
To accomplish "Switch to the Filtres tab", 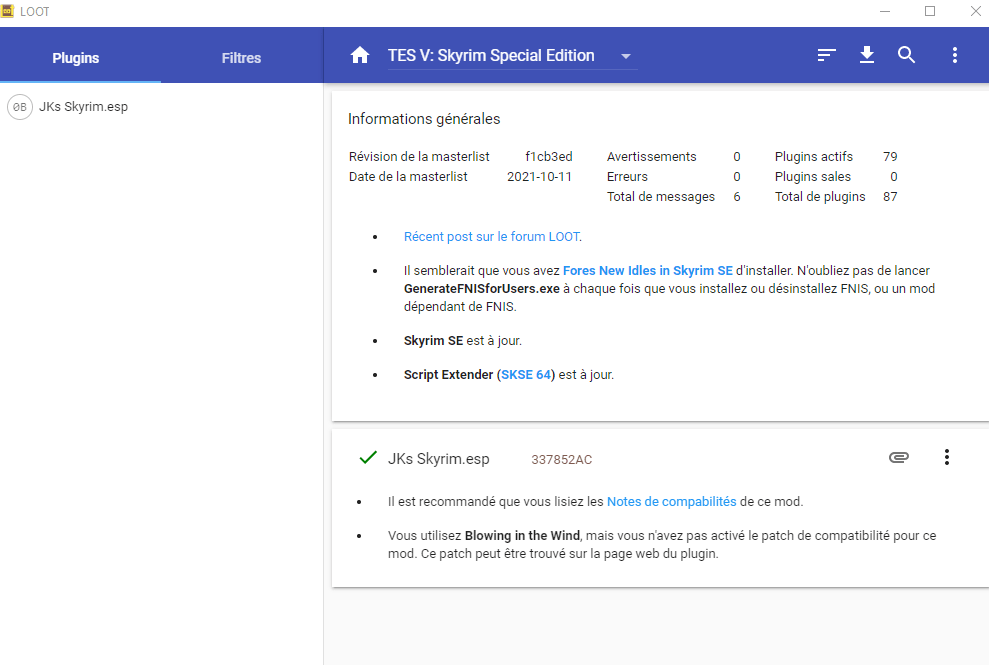I will (x=241, y=58).
